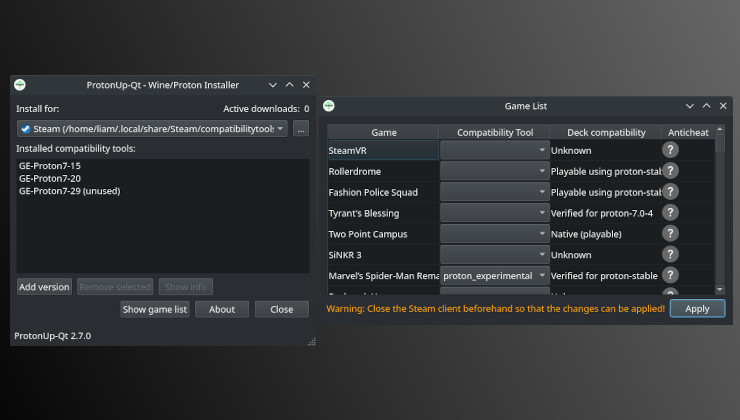Sort by Compatibility Tool column header
This screenshot has height=420, width=740.
click(x=495, y=132)
